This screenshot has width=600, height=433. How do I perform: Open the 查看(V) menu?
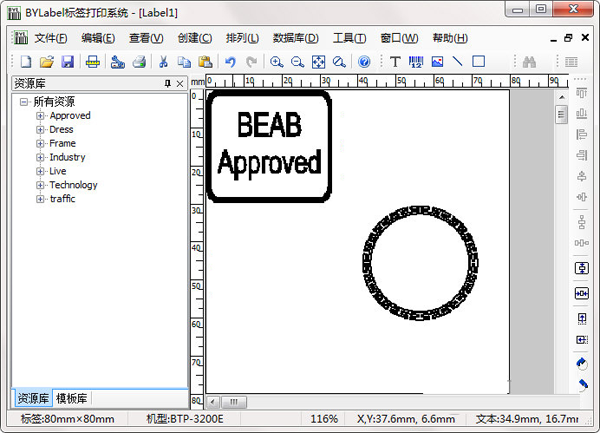point(146,38)
